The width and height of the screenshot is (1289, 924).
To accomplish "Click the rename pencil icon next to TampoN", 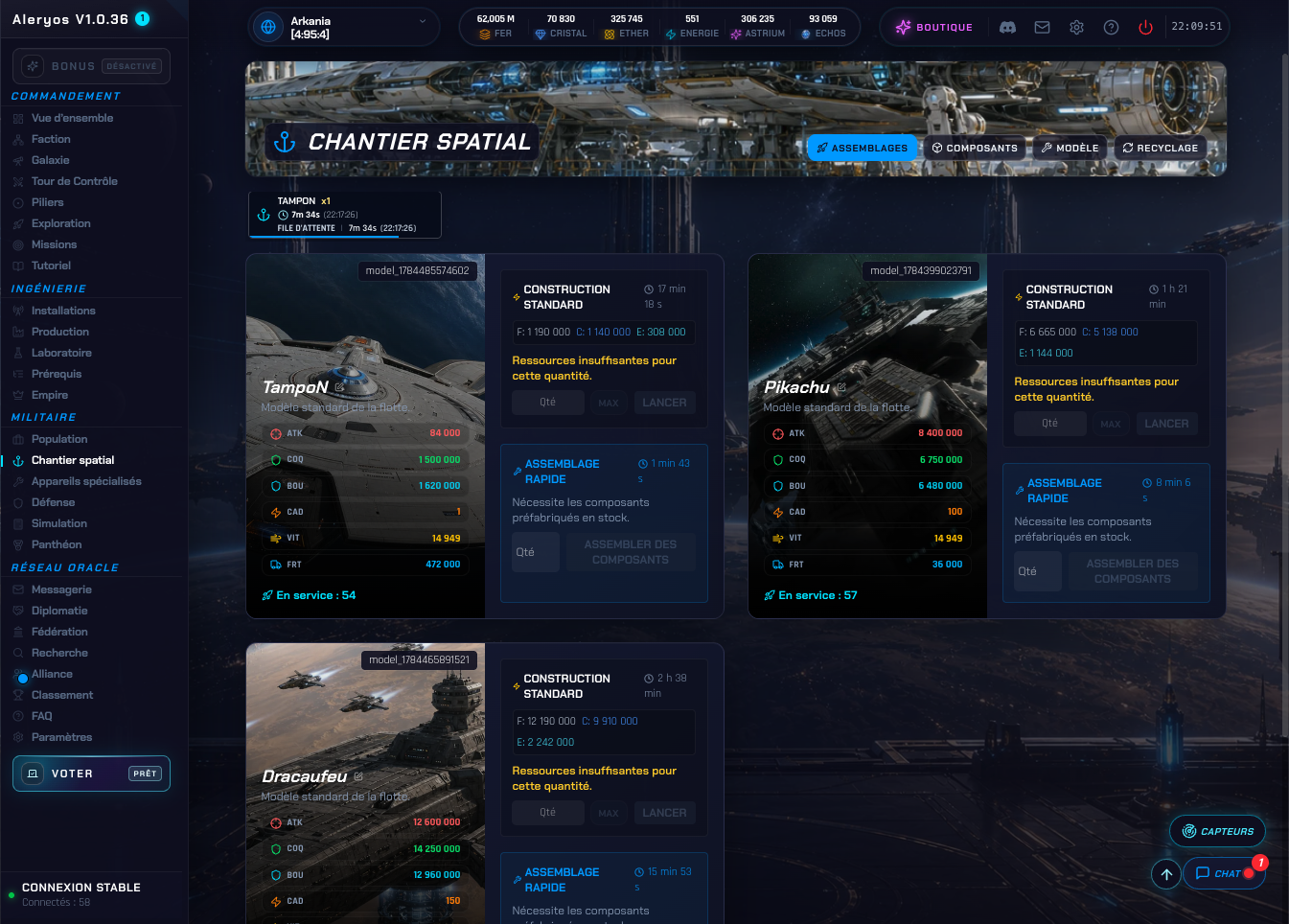I will pos(339,387).
